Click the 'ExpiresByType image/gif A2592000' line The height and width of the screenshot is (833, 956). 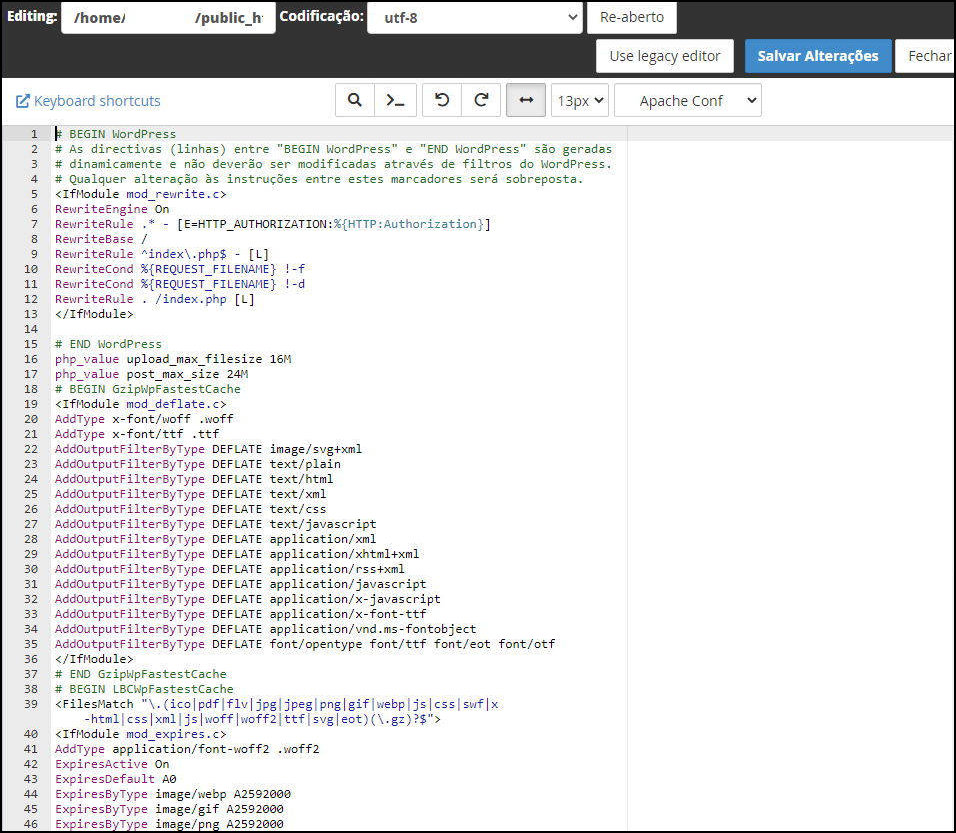tap(169, 809)
